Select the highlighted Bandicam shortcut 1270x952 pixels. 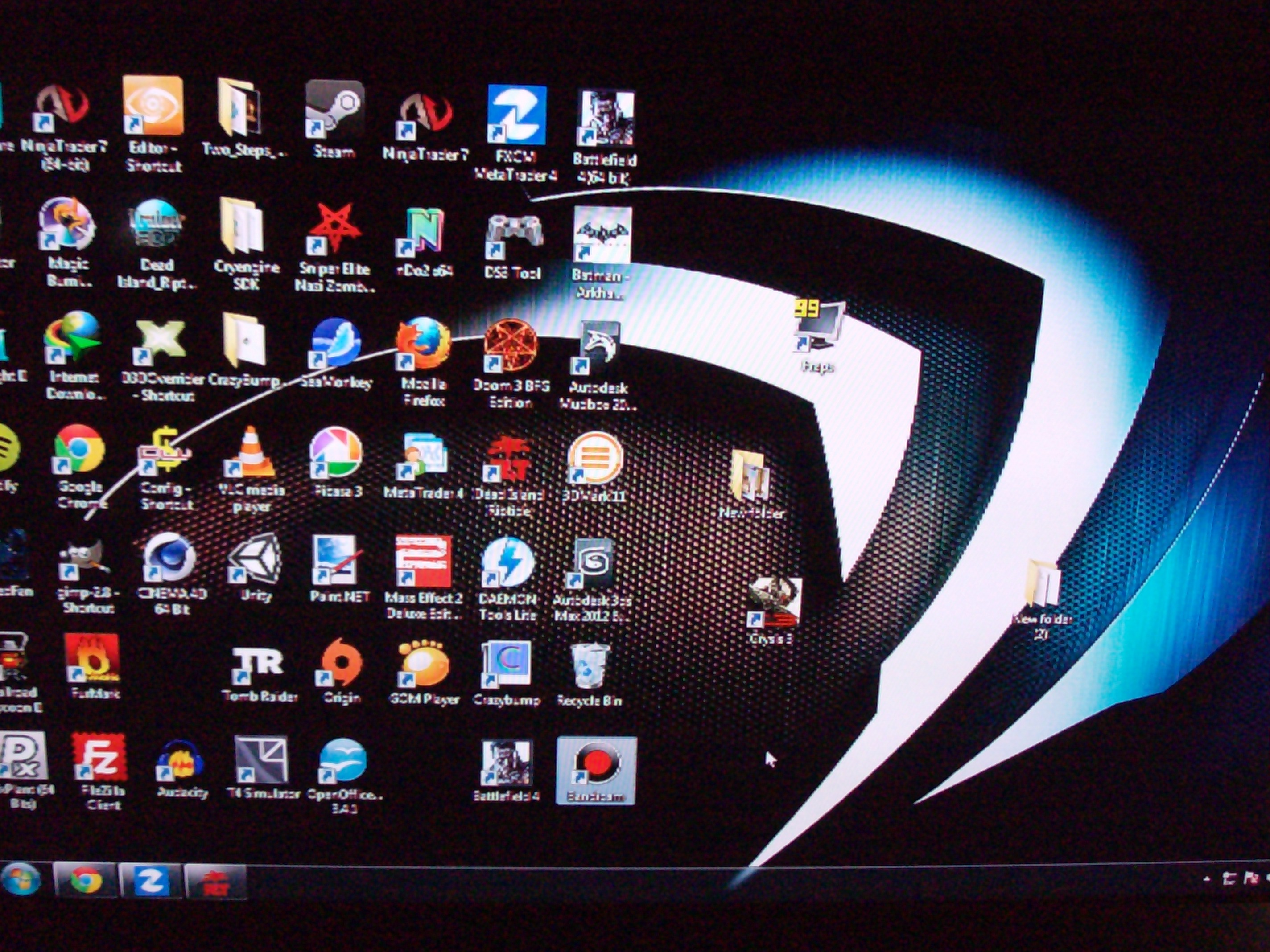click(x=596, y=770)
